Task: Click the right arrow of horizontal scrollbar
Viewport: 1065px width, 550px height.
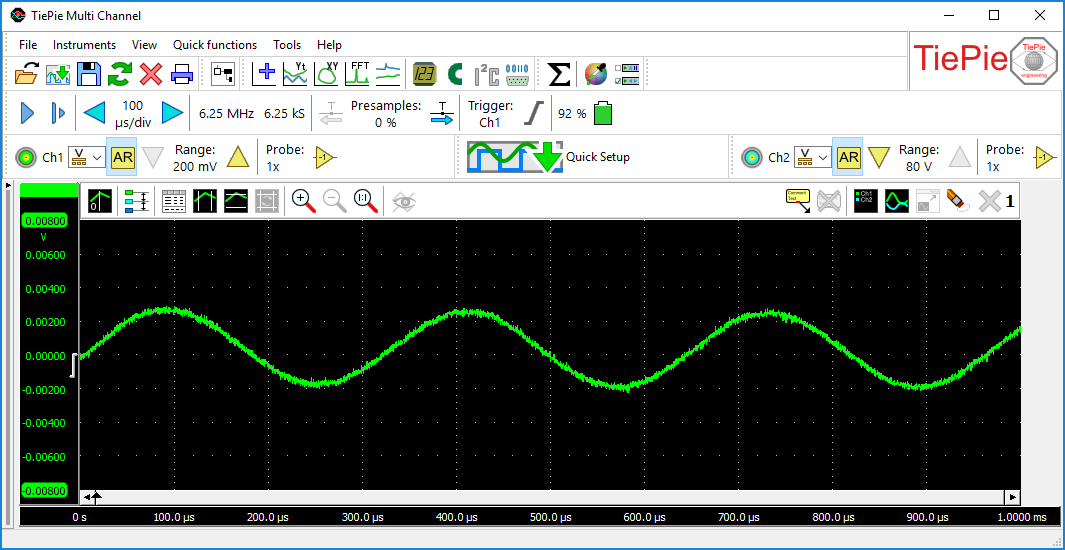Action: [1012, 497]
